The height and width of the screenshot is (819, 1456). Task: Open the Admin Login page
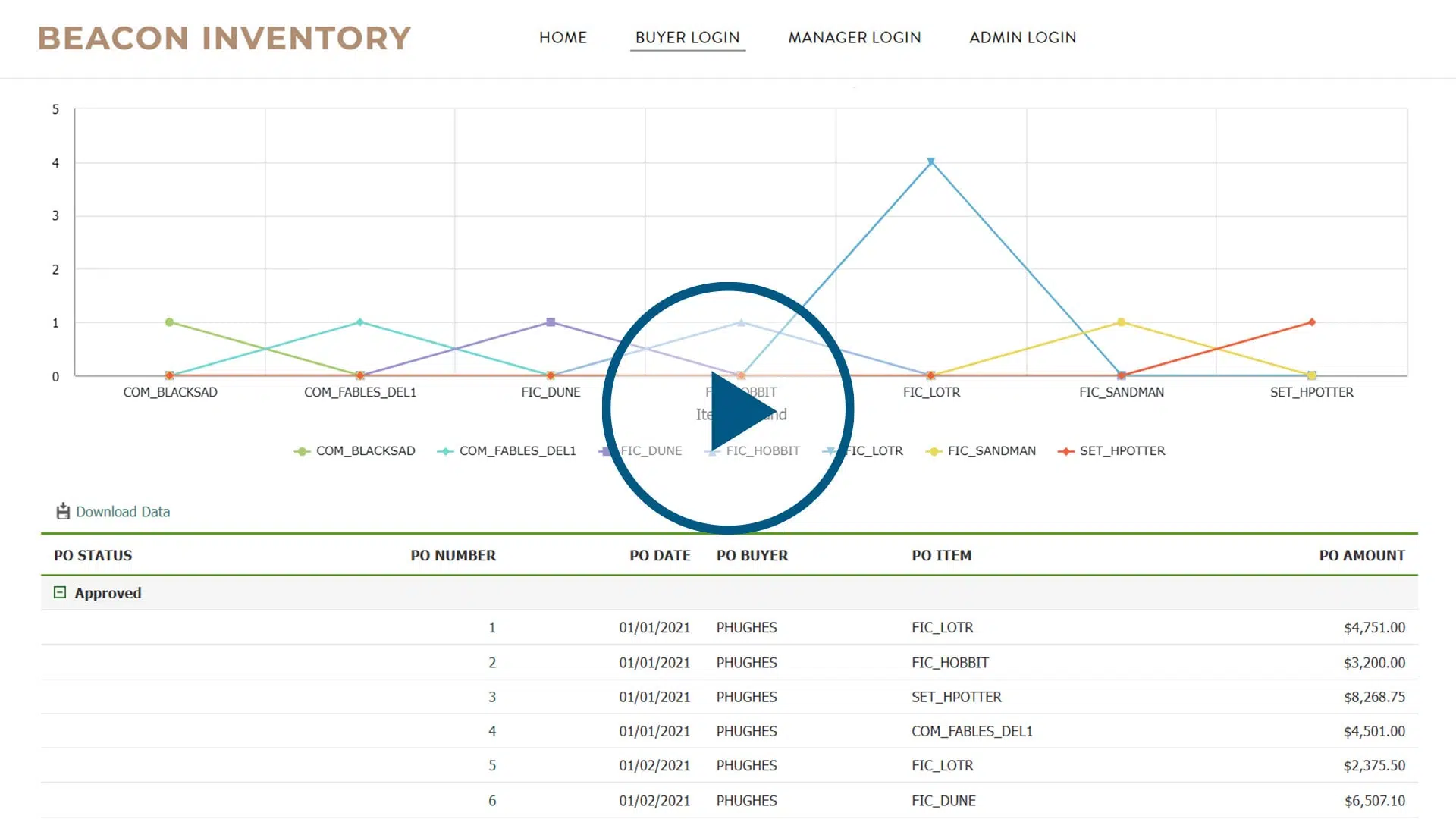point(1021,37)
